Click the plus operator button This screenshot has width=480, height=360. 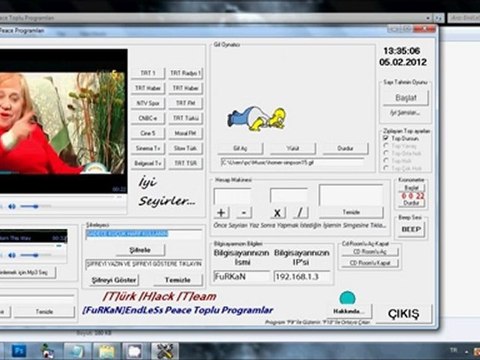(x=221, y=212)
